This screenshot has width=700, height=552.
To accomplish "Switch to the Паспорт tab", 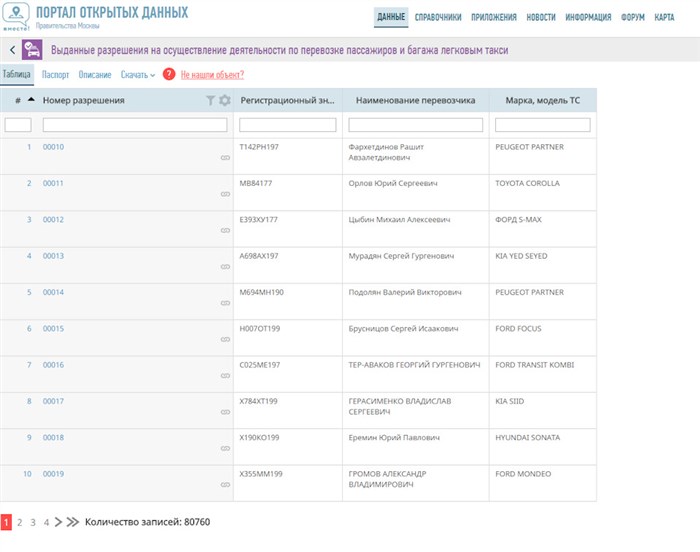I will click(55, 75).
